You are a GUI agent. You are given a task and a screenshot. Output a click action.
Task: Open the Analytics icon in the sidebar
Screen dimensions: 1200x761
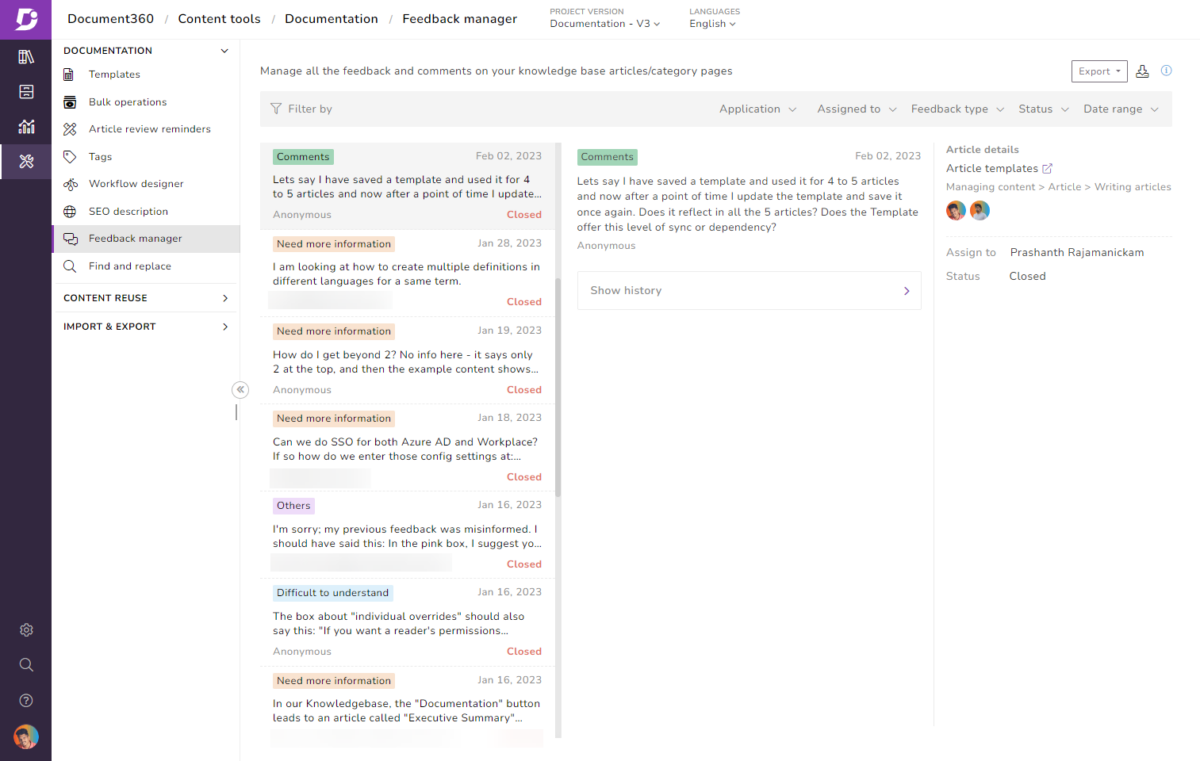click(x=26, y=127)
